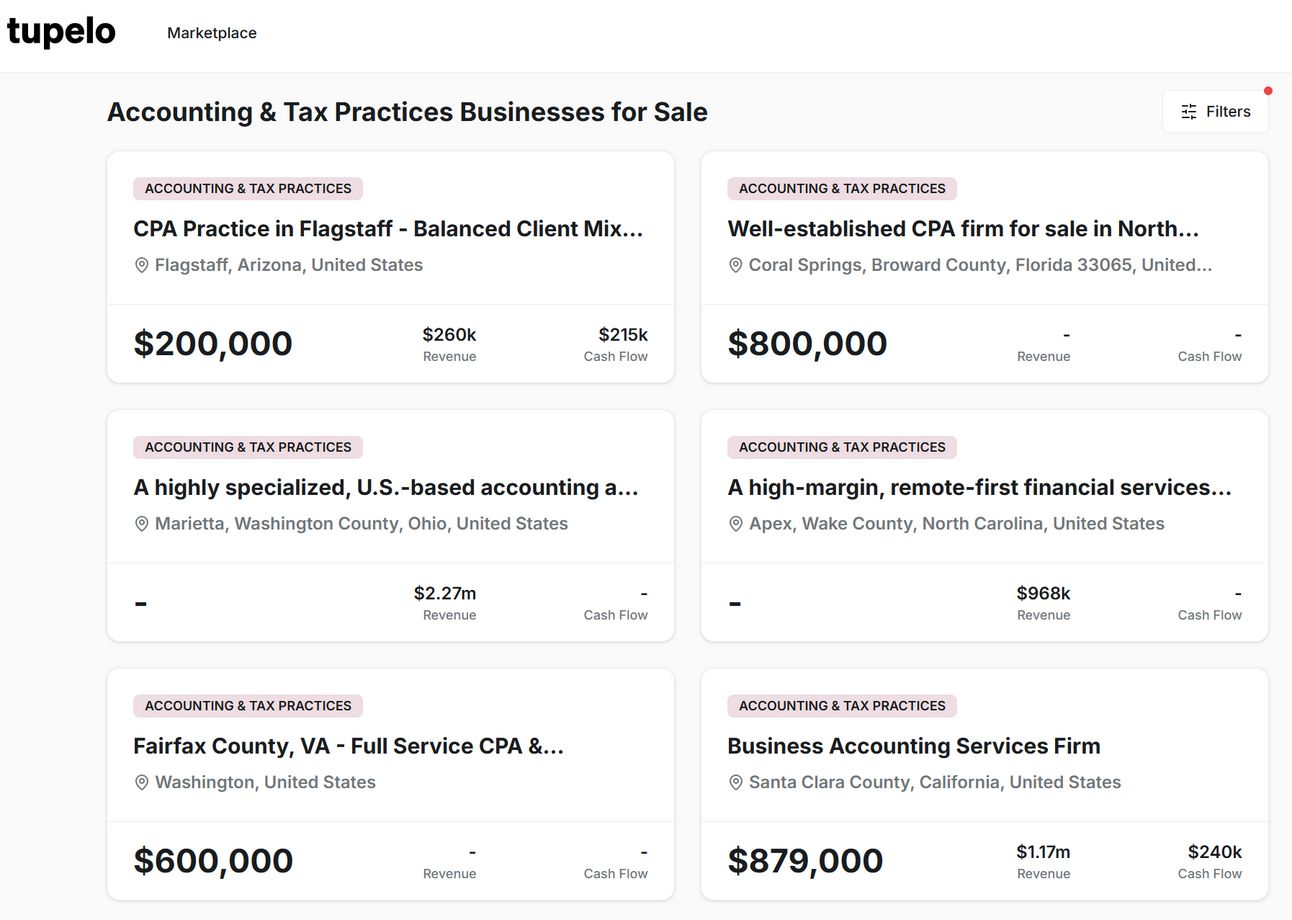Click category tag on Flagstaff listing card
This screenshot has height=920, width=1292.
click(248, 188)
